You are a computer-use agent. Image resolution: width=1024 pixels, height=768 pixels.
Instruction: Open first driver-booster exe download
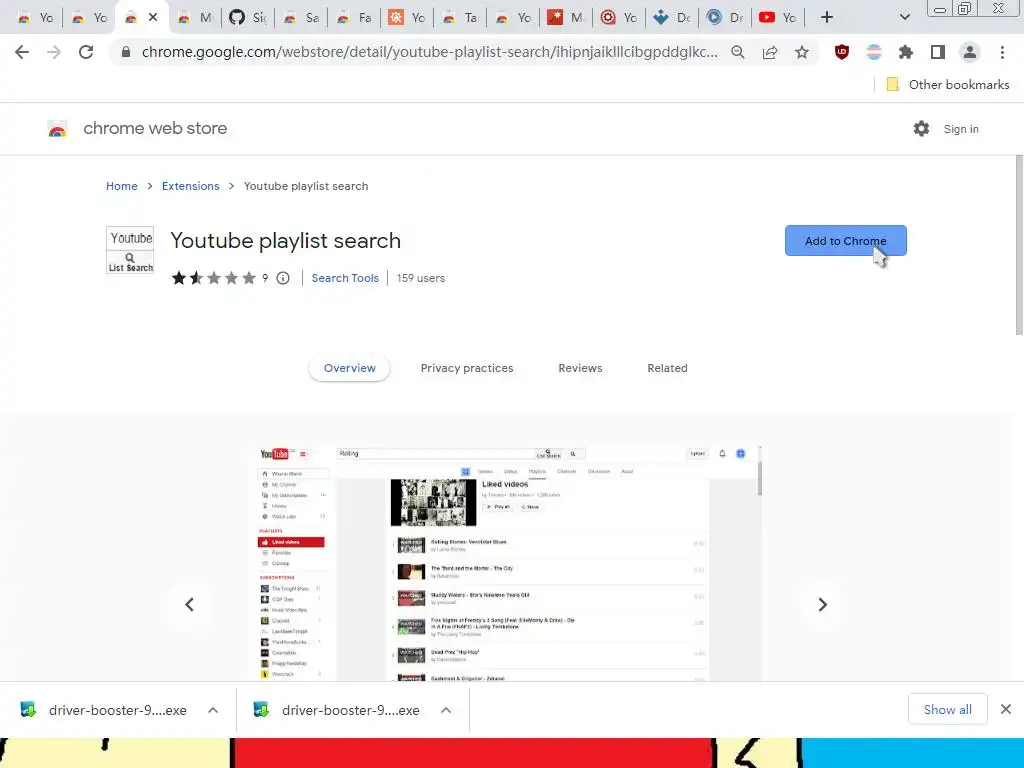click(104, 710)
